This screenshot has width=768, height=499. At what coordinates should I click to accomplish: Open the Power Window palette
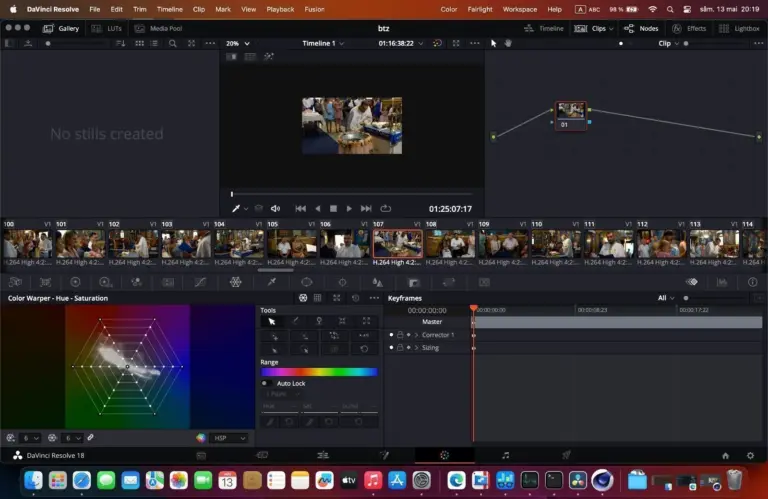pyautogui.click(x=307, y=282)
